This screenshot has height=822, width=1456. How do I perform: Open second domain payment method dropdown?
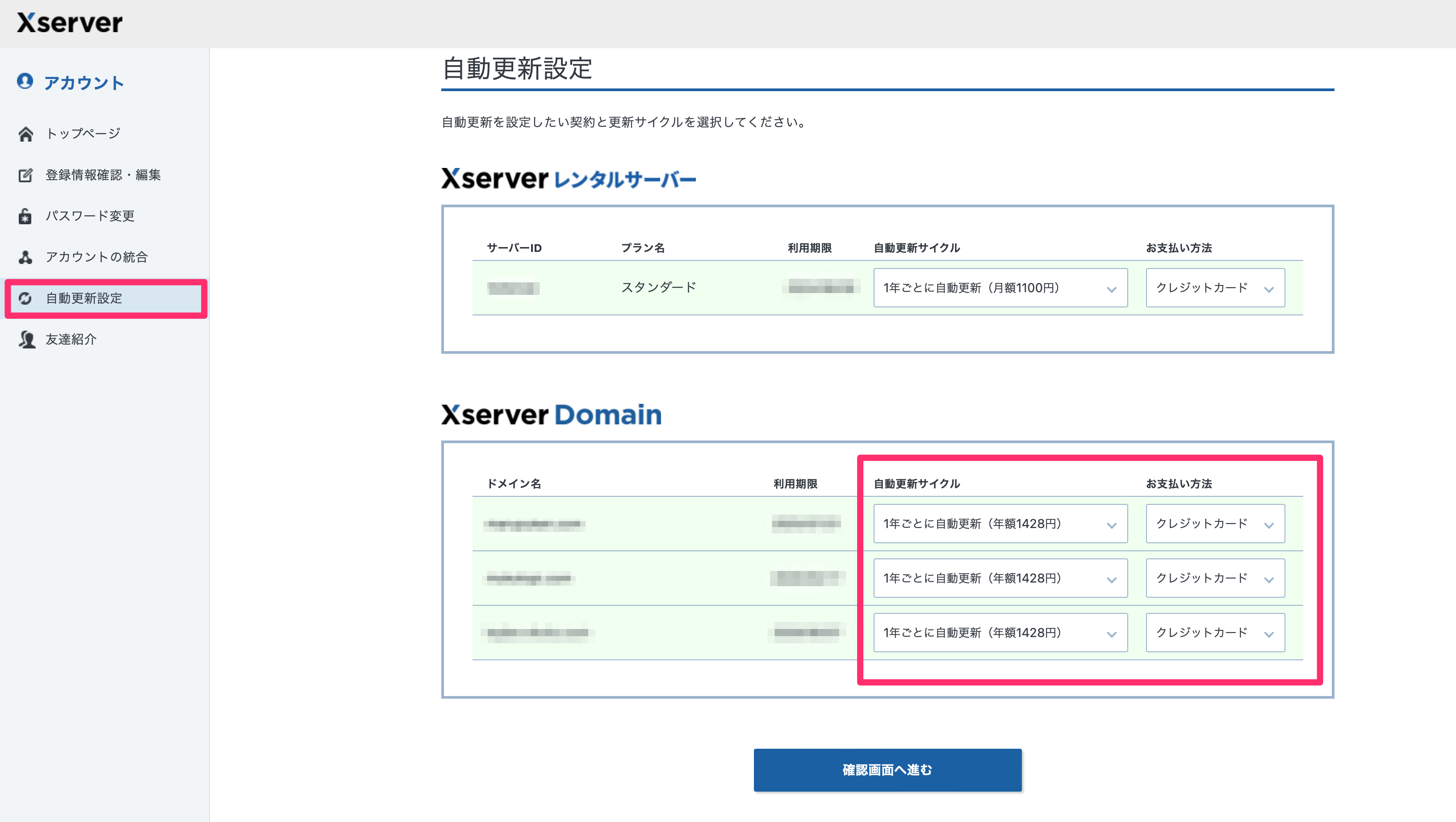point(1215,578)
